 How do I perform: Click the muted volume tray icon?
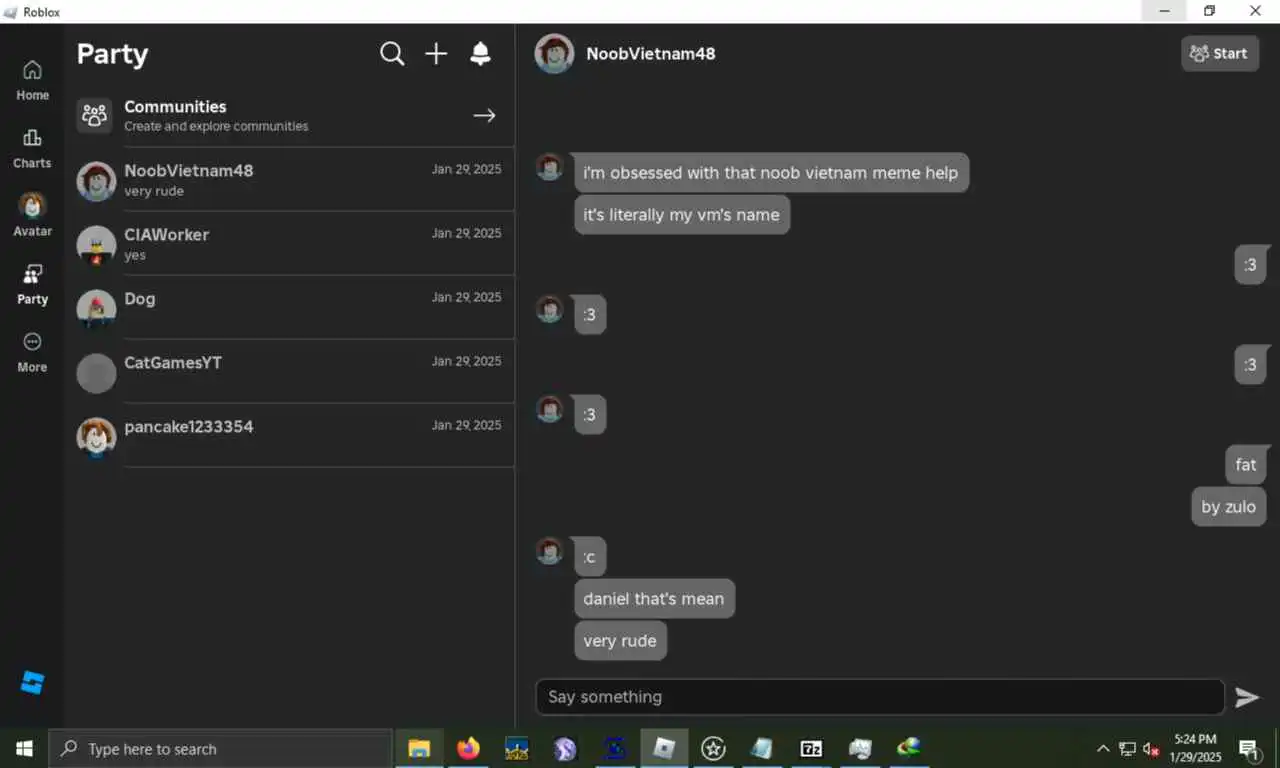tap(1151, 749)
